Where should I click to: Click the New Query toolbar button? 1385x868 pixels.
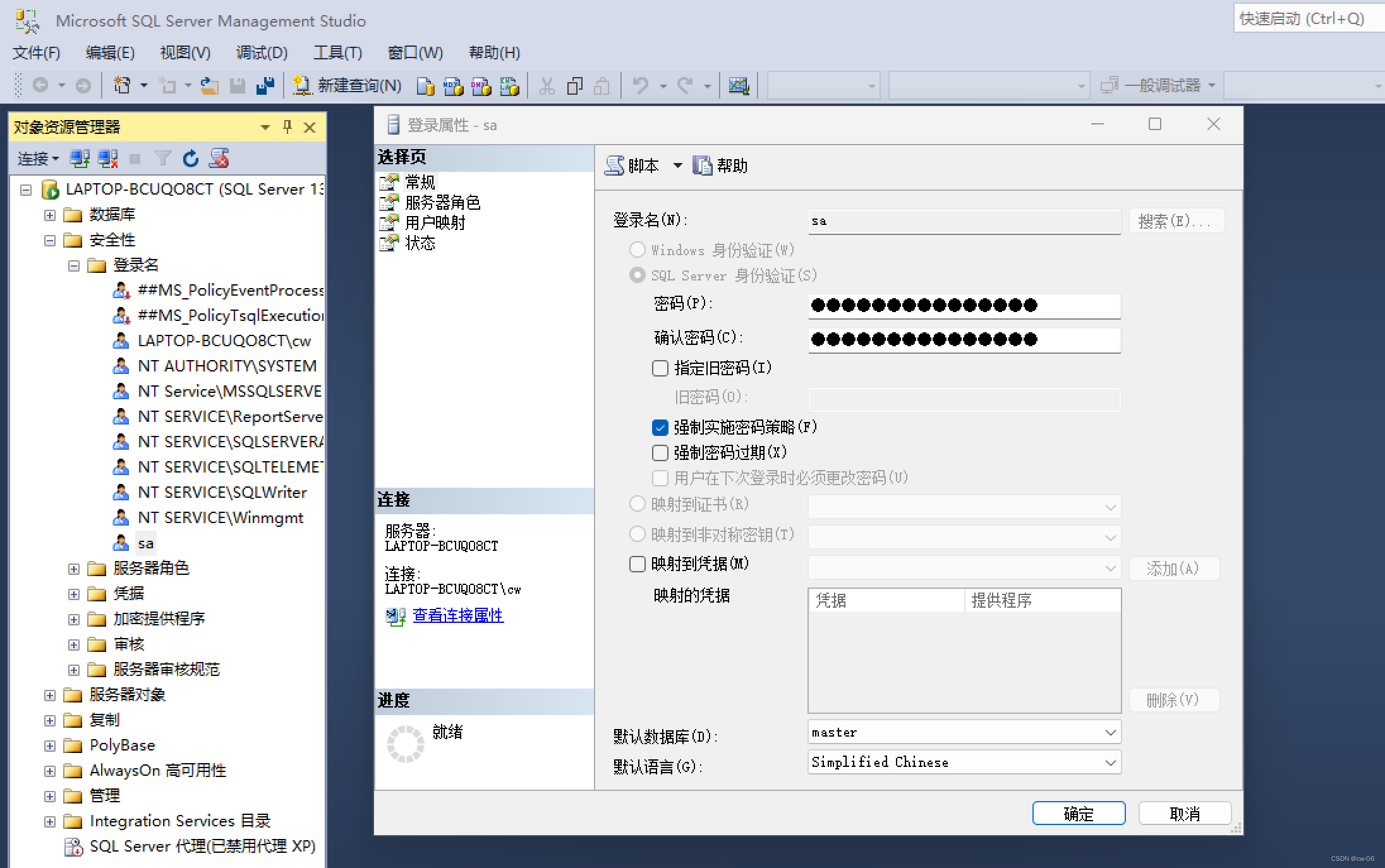tap(348, 85)
